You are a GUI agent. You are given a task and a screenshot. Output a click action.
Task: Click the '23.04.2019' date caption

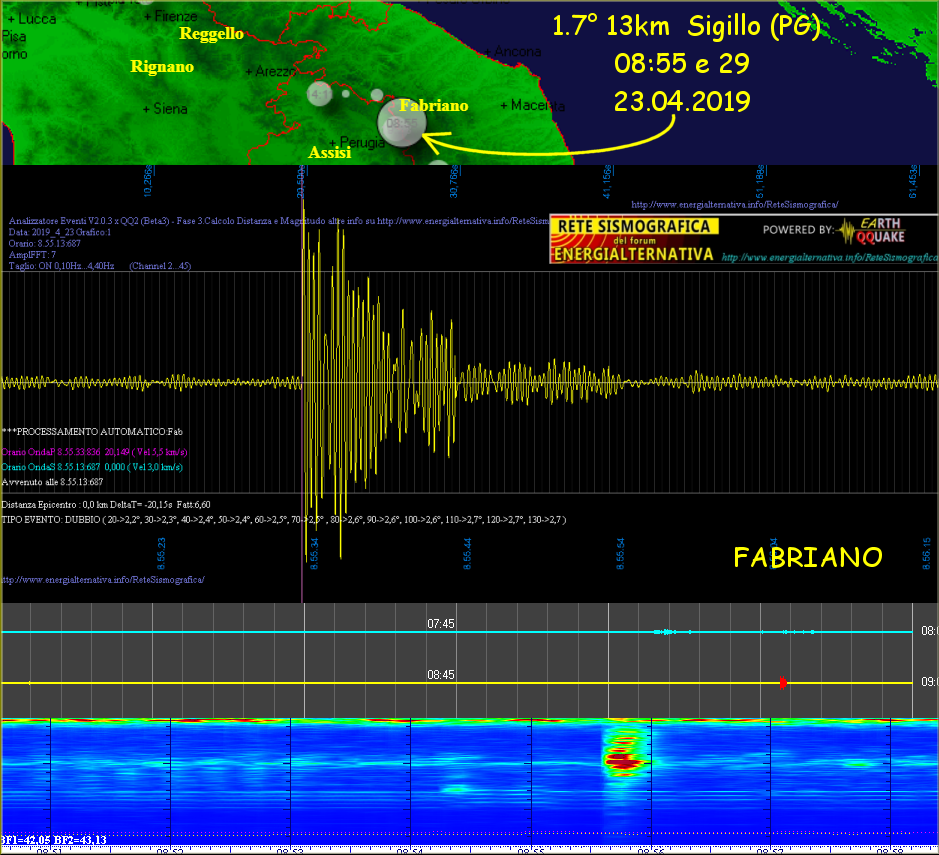(682, 101)
